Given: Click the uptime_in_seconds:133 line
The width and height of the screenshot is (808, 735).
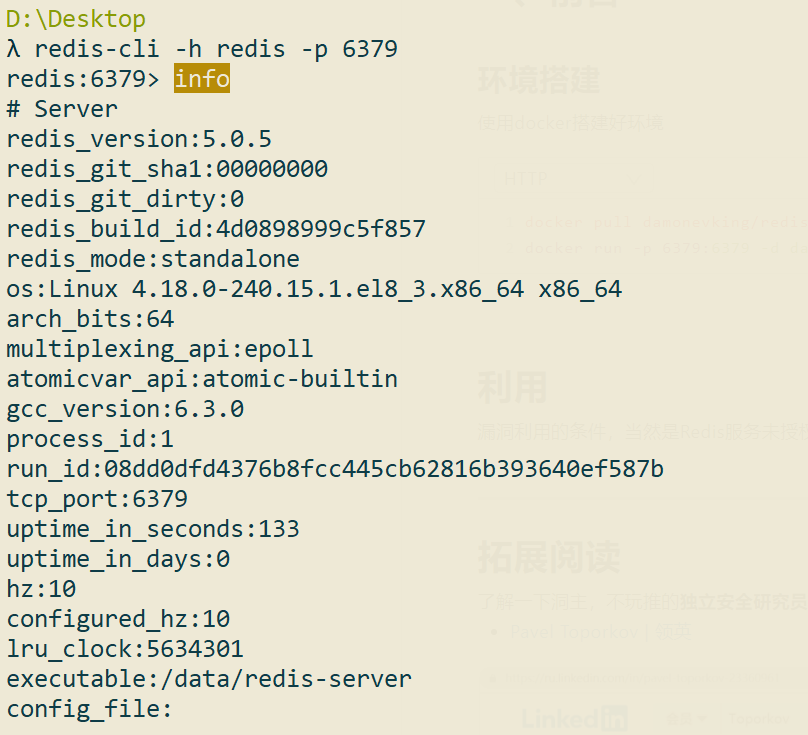Looking at the screenshot, I should point(153,529).
